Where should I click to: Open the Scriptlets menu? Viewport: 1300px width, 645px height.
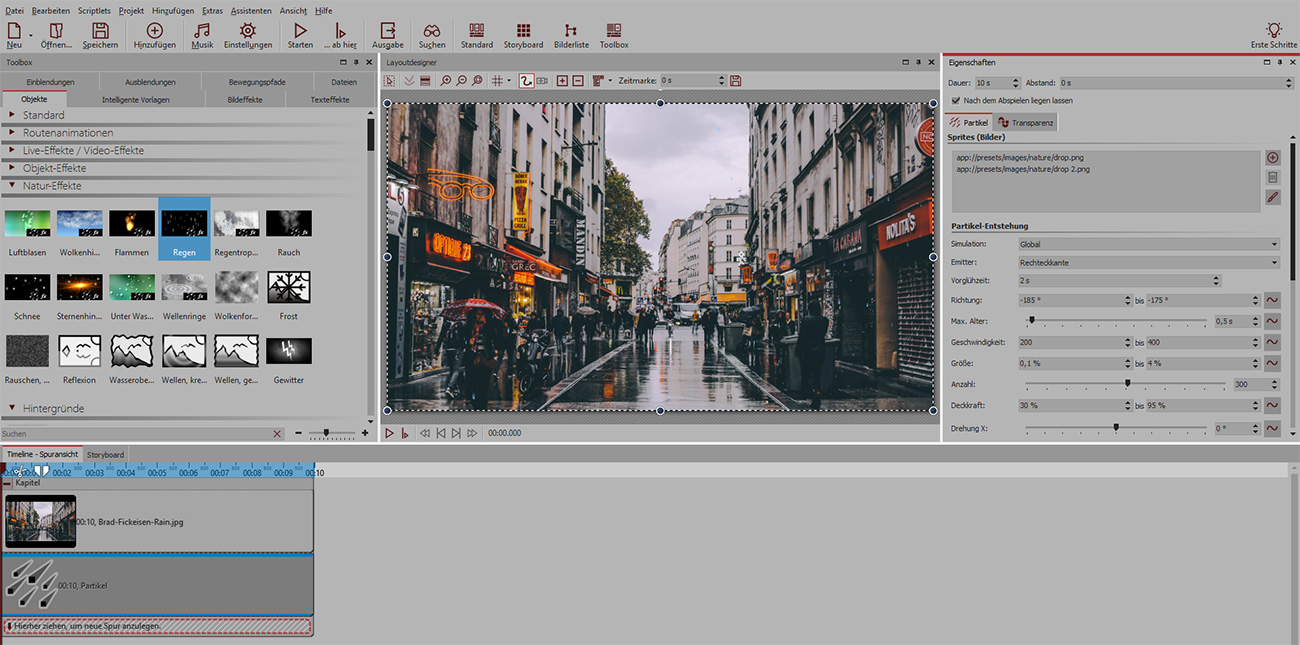coord(93,10)
